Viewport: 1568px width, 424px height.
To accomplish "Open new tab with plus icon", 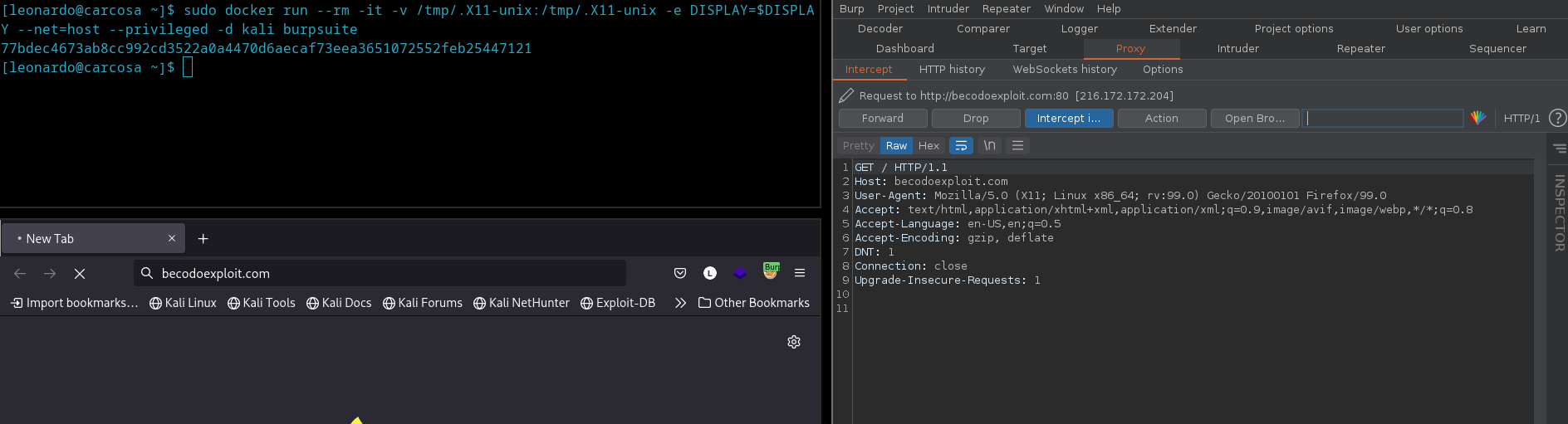I will pyautogui.click(x=203, y=239).
